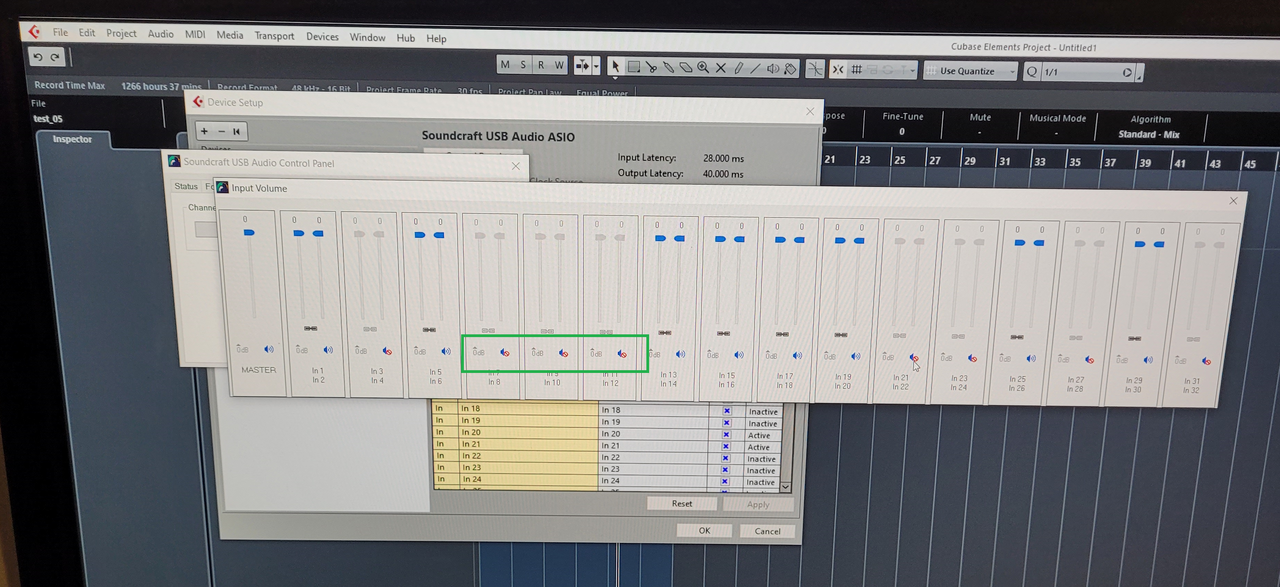Open the MIDI menu
Screen dimensions: 1280x587
(x=195, y=34)
